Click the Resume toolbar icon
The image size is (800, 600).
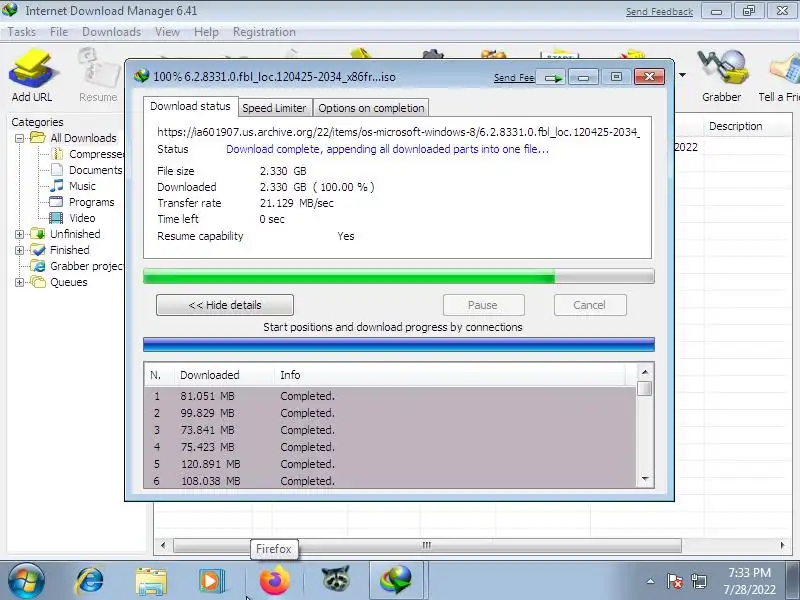pos(98,76)
